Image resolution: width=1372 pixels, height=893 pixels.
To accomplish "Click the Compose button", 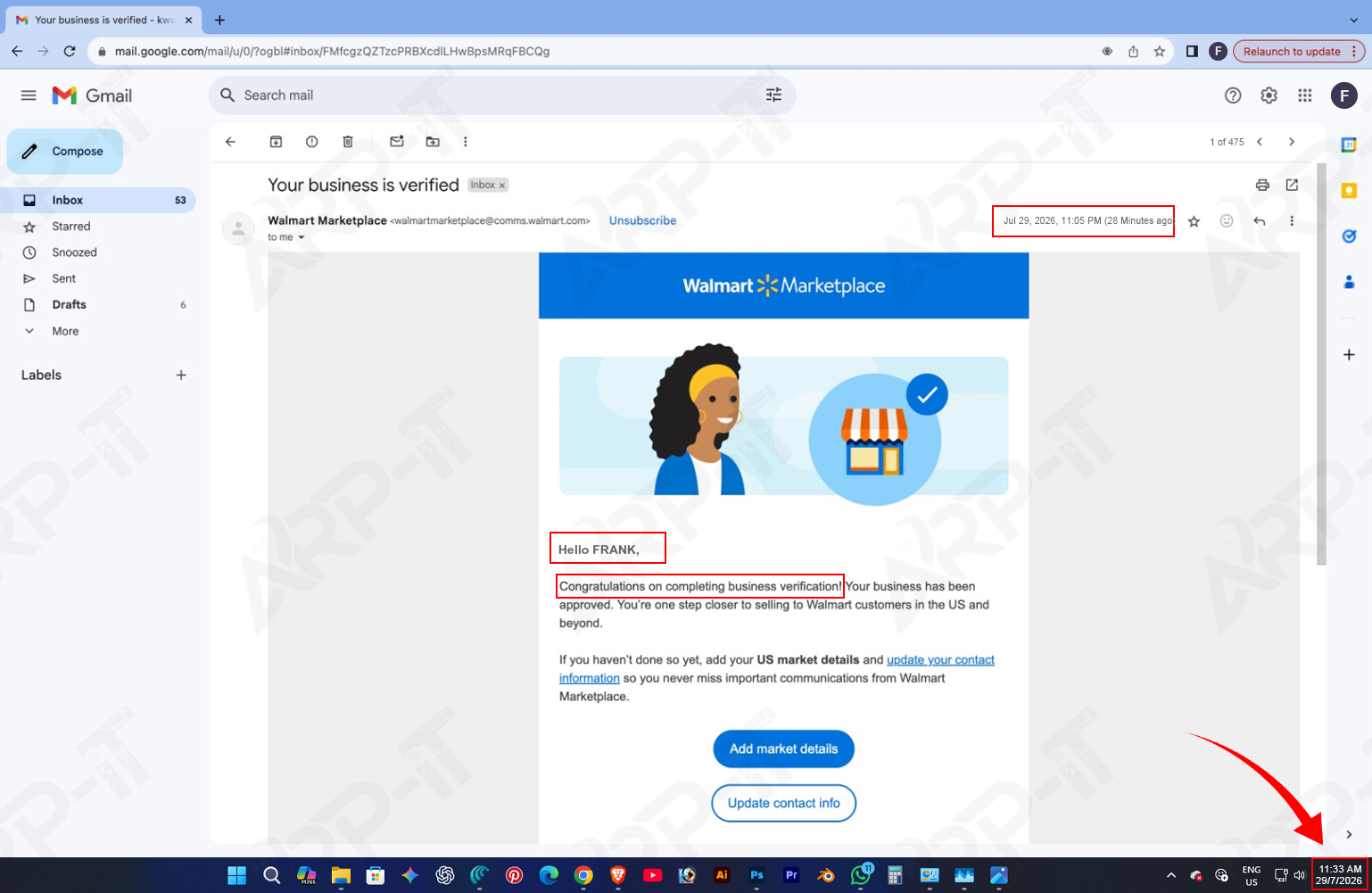I will click(65, 152).
